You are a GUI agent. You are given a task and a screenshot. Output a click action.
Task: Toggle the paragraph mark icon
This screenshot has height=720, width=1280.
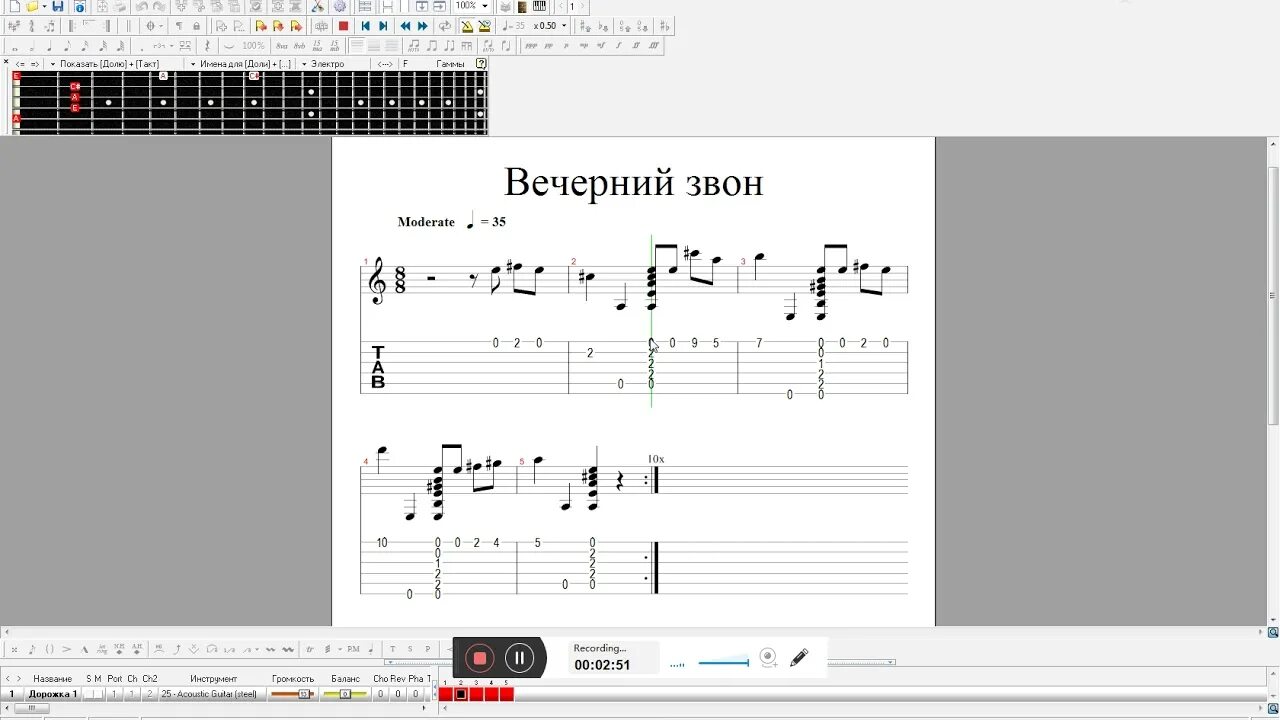[179, 25]
